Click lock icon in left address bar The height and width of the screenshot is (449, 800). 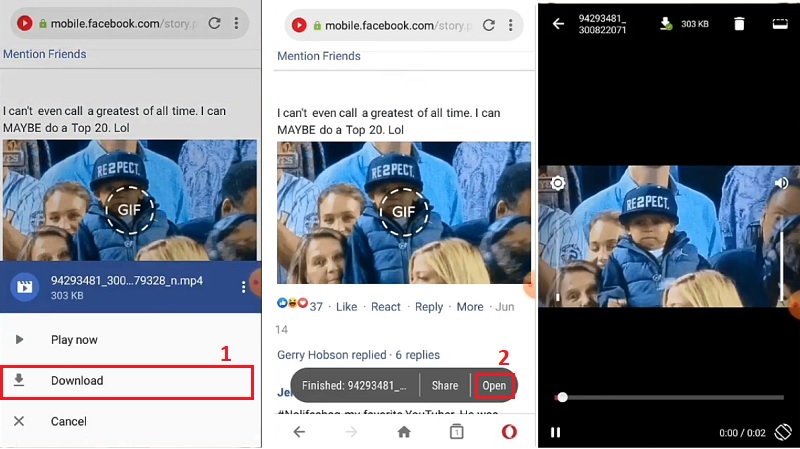[43, 23]
